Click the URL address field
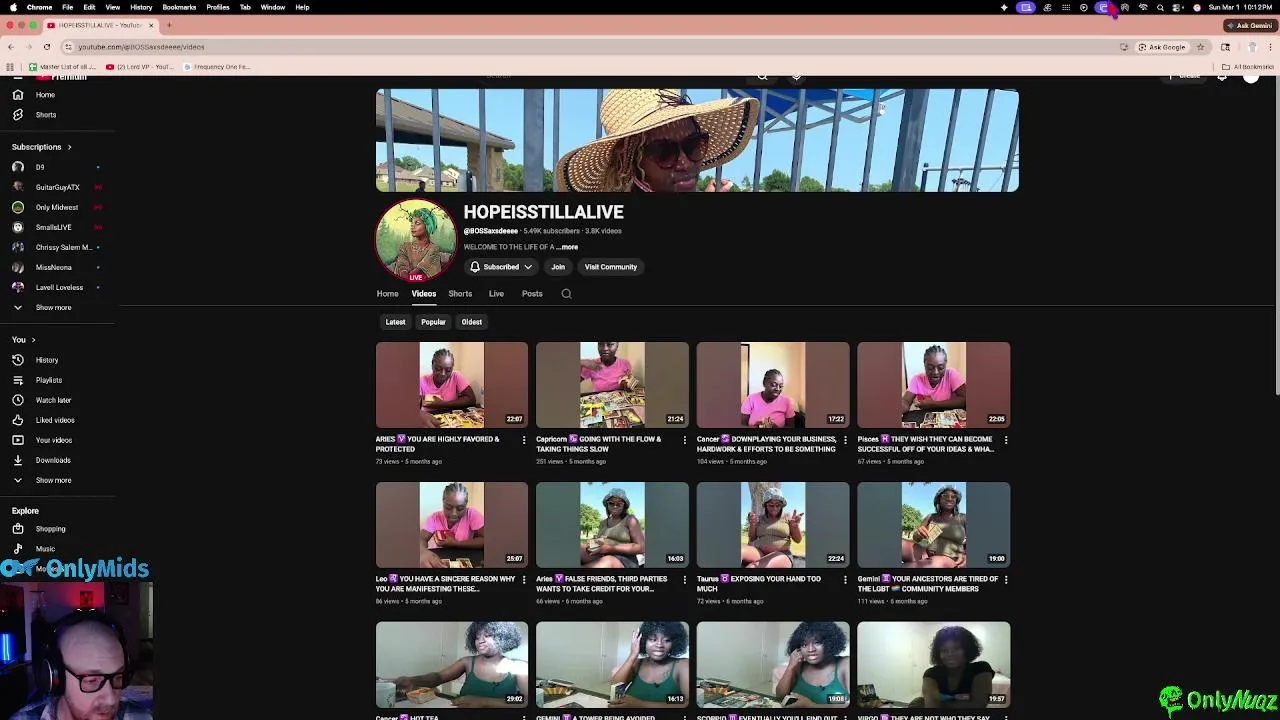1280x720 pixels. (590, 47)
